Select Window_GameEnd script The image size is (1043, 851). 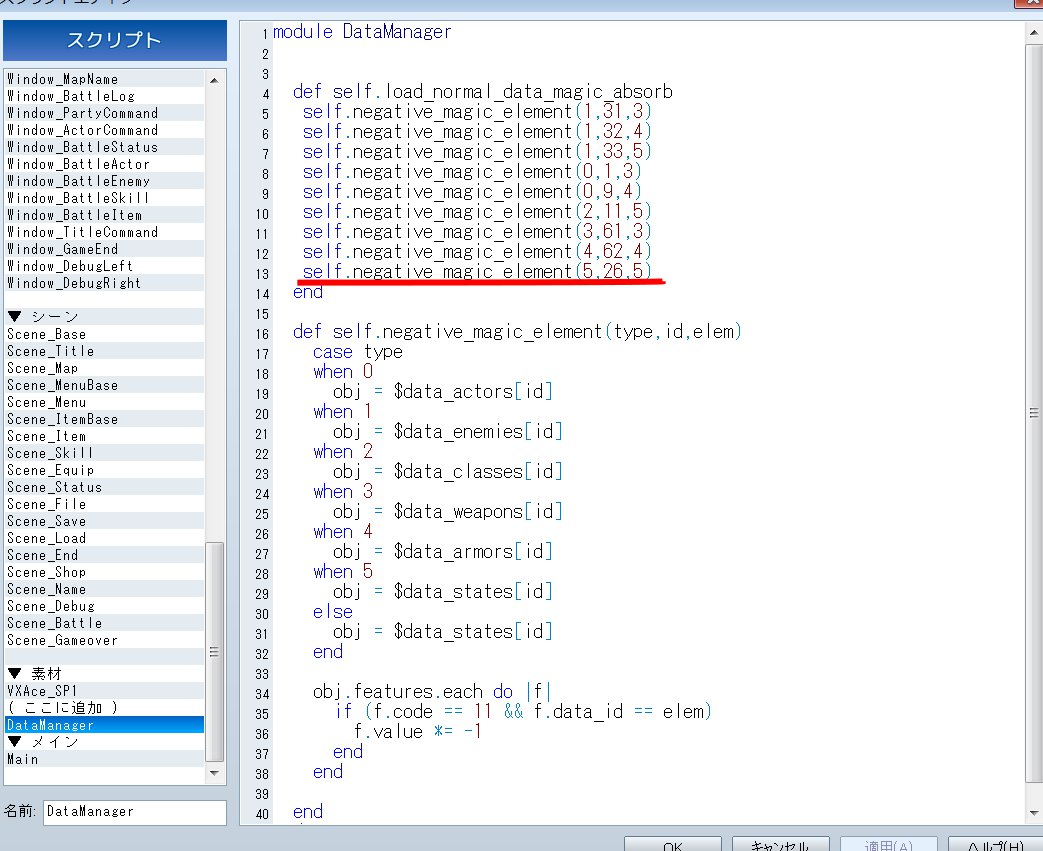[104, 249]
